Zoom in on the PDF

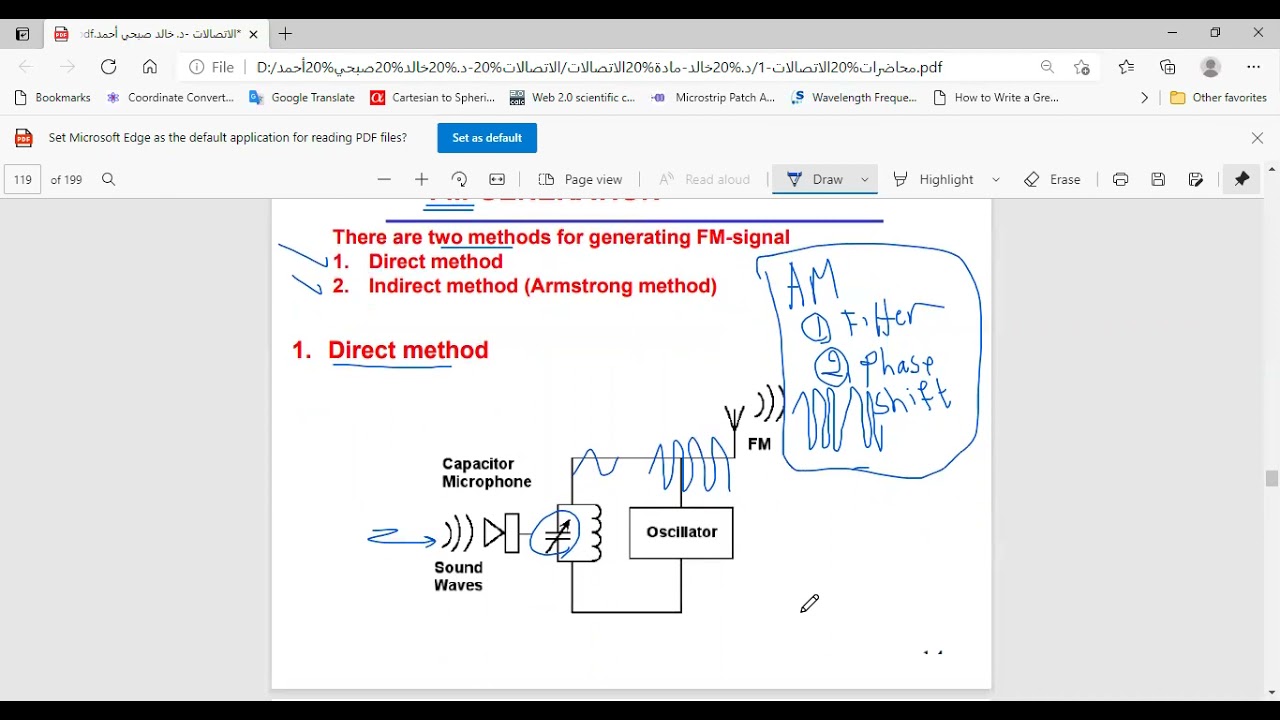[421, 180]
